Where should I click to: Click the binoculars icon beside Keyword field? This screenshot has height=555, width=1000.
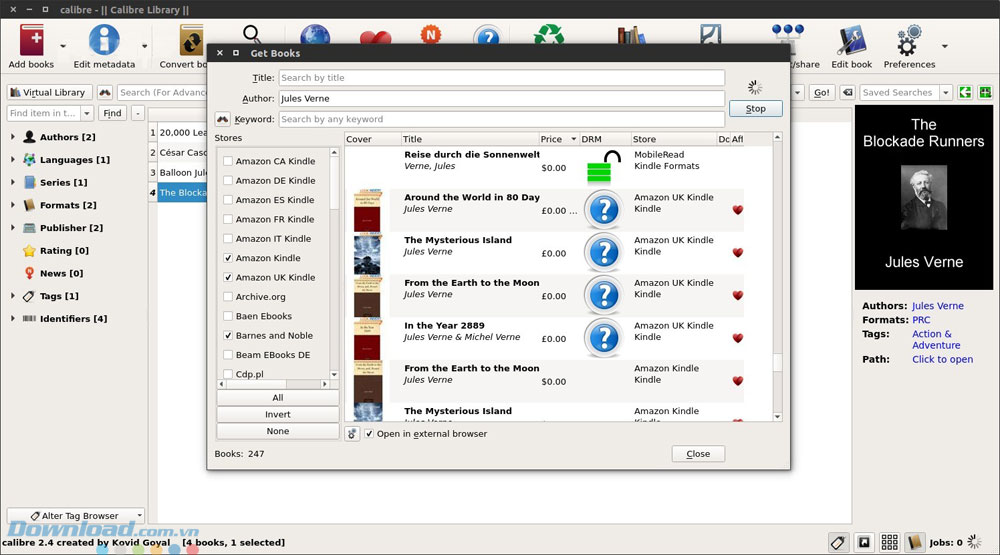222,119
